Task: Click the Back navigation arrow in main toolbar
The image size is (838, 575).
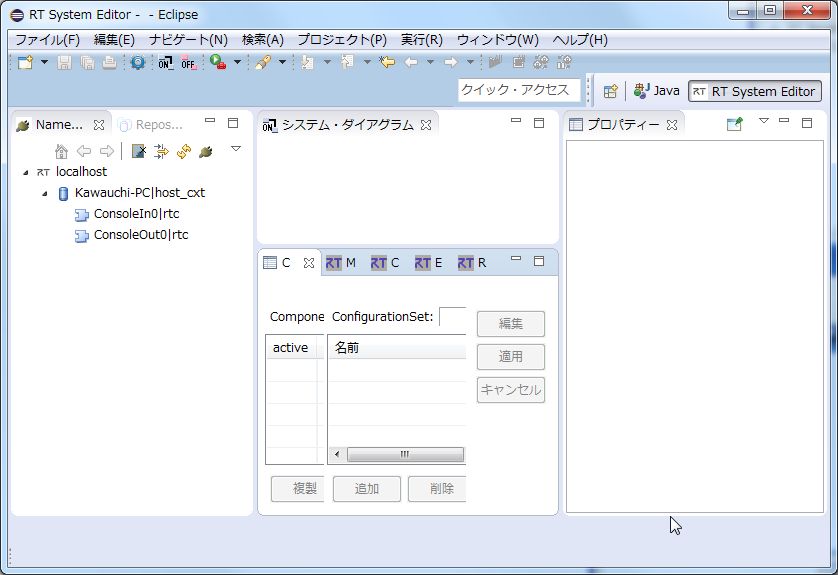Action: pyautogui.click(x=411, y=63)
